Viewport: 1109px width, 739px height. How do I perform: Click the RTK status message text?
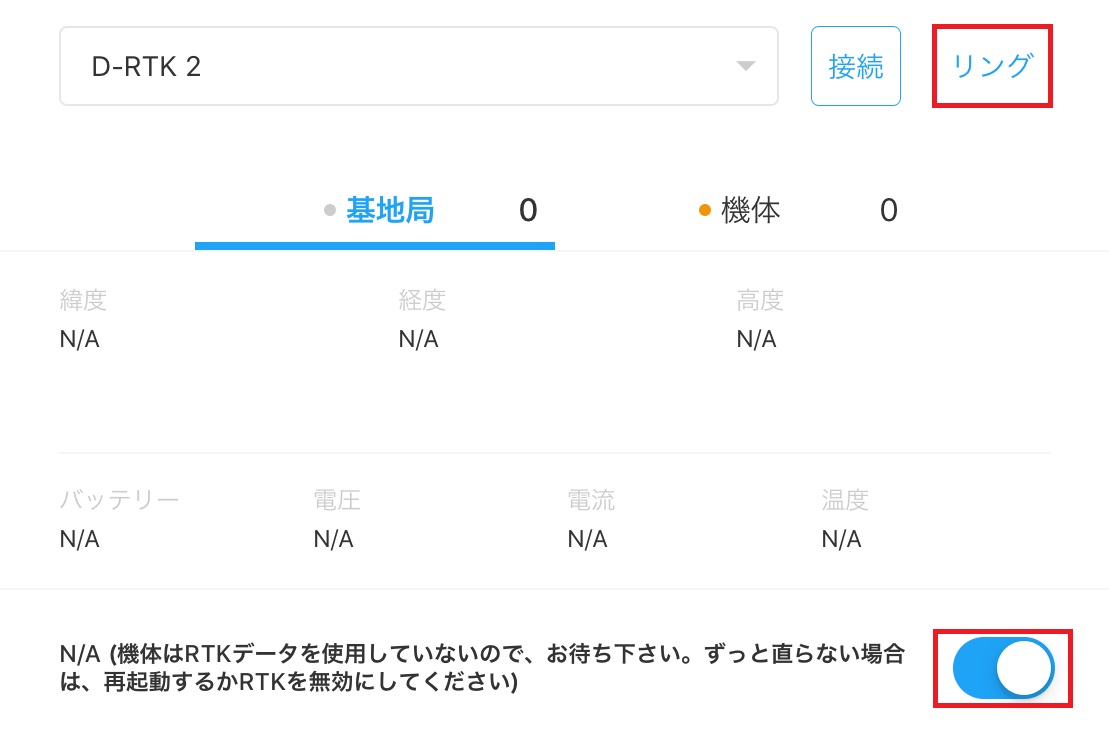[x=482, y=668]
